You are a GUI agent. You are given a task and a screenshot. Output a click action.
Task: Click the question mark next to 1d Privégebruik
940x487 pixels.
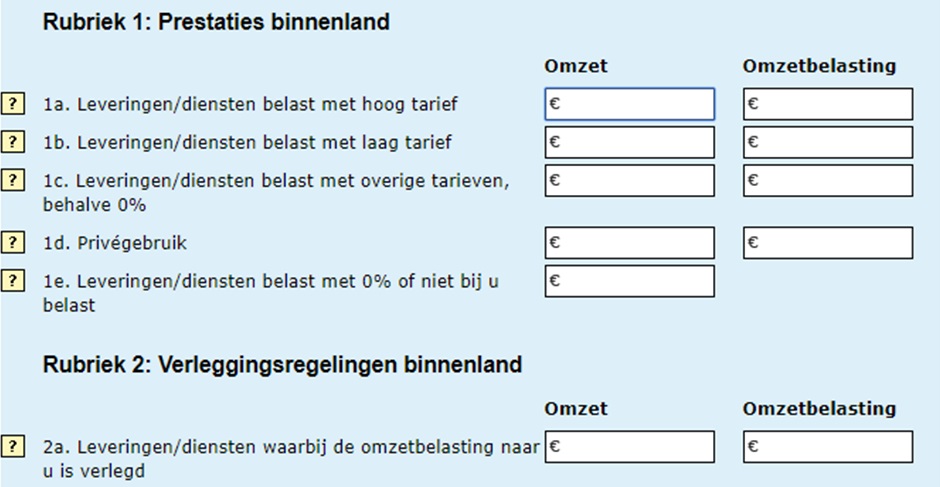point(13,242)
